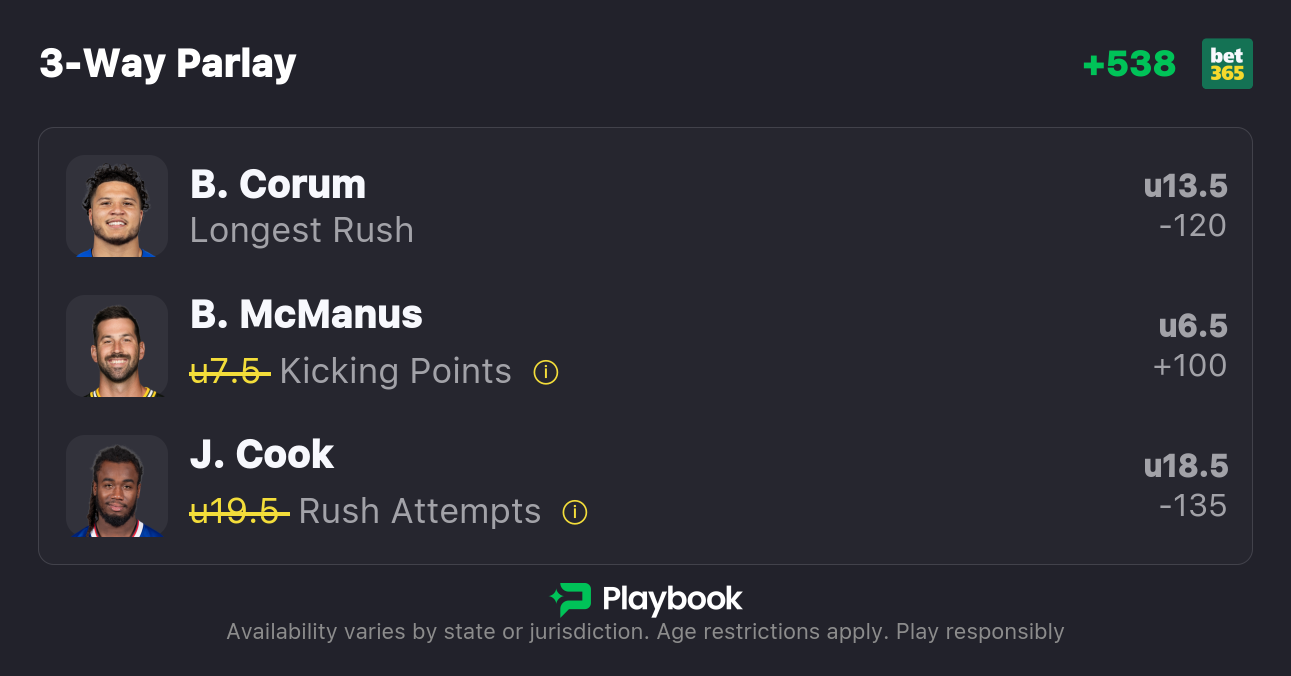
Task: Open J. Cook's player headshot
Action: click(117, 486)
